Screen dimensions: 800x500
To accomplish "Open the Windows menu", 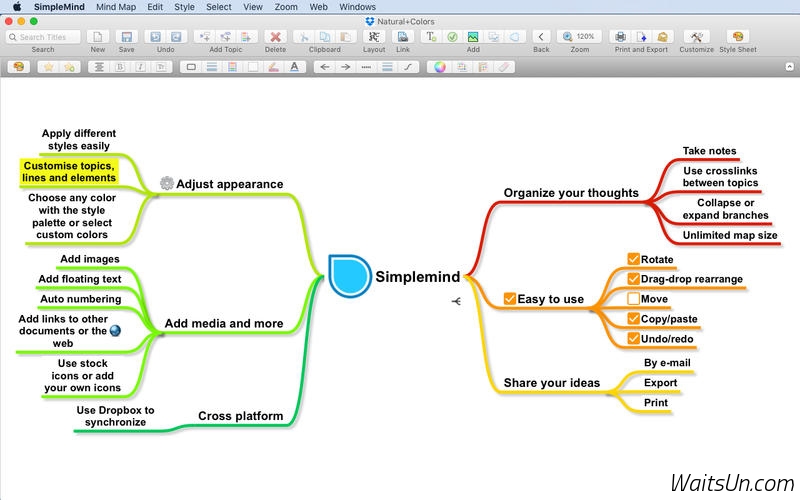I will (x=358, y=7).
